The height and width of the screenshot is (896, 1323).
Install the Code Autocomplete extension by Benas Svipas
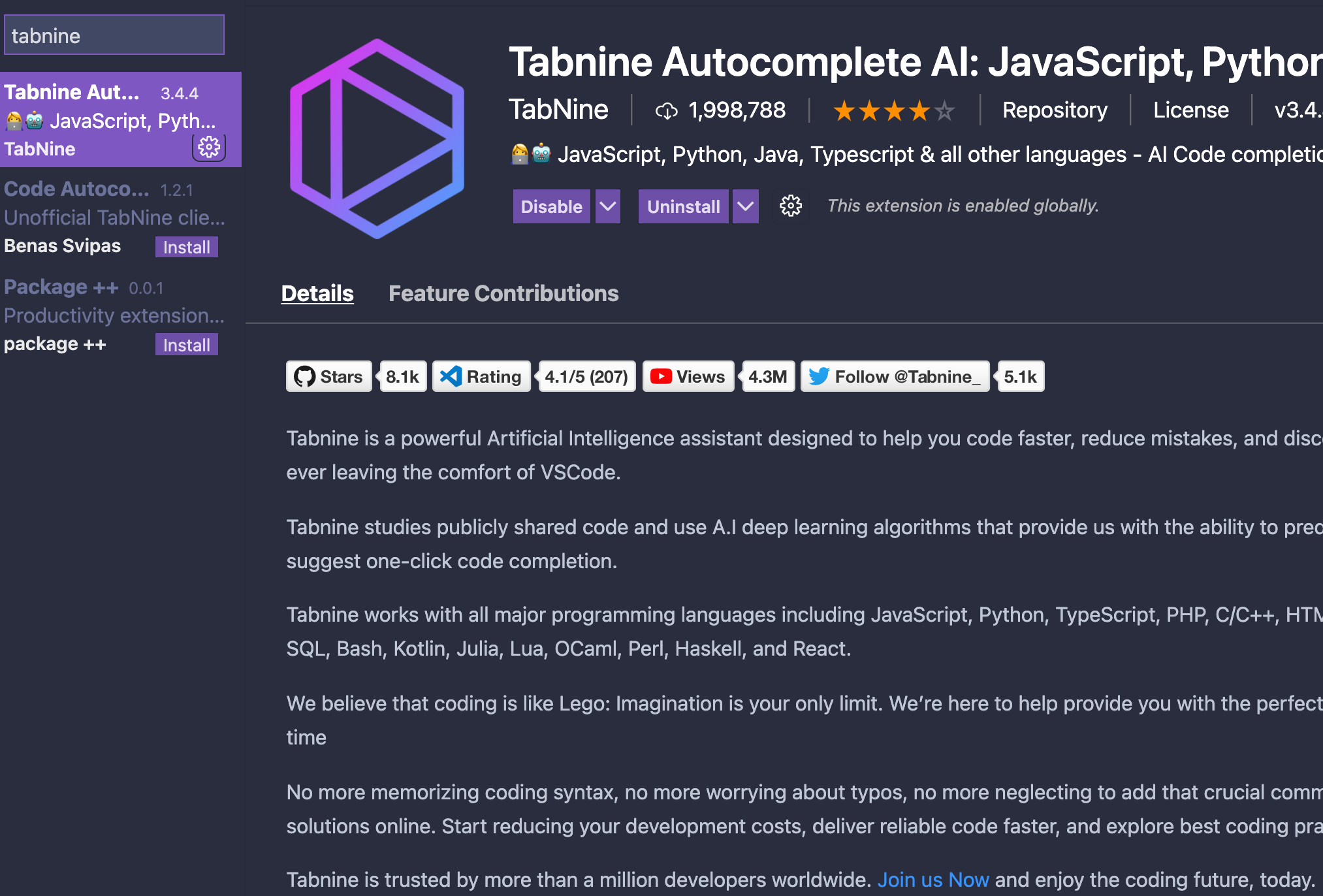pos(187,247)
